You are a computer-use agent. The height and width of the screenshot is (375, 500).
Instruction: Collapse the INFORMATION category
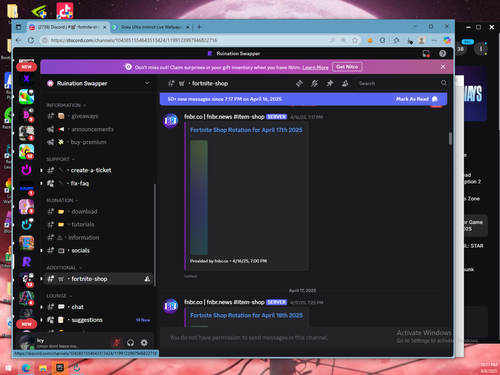point(66,105)
